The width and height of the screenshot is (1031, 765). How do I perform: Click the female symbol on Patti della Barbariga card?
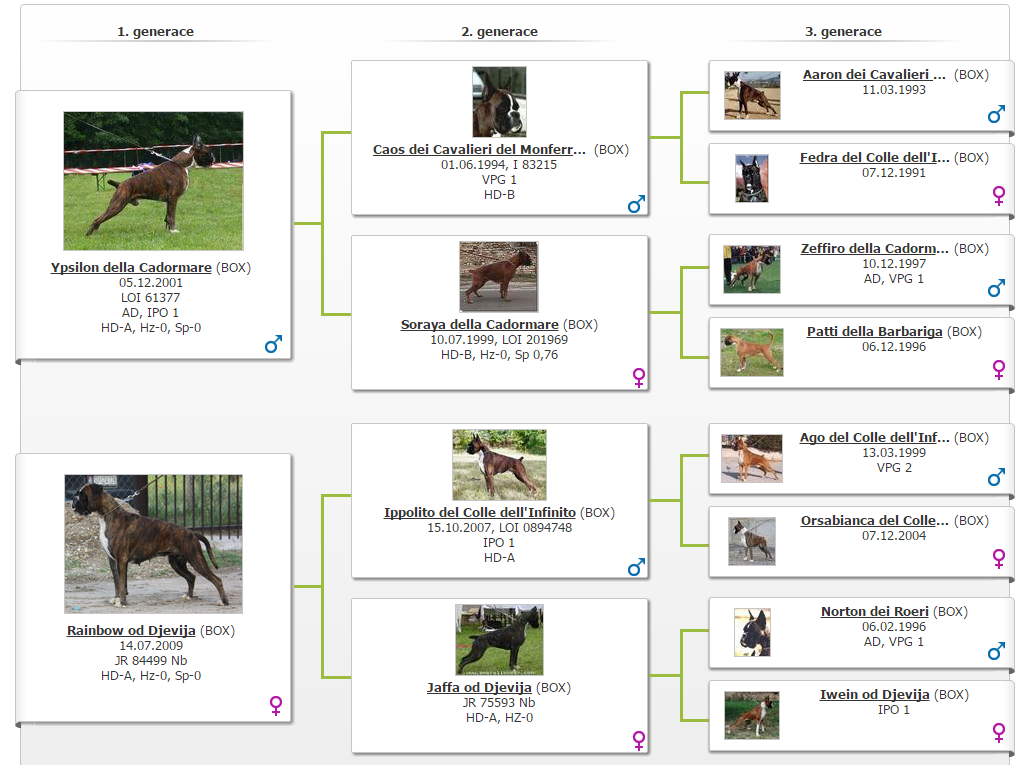point(999,370)
